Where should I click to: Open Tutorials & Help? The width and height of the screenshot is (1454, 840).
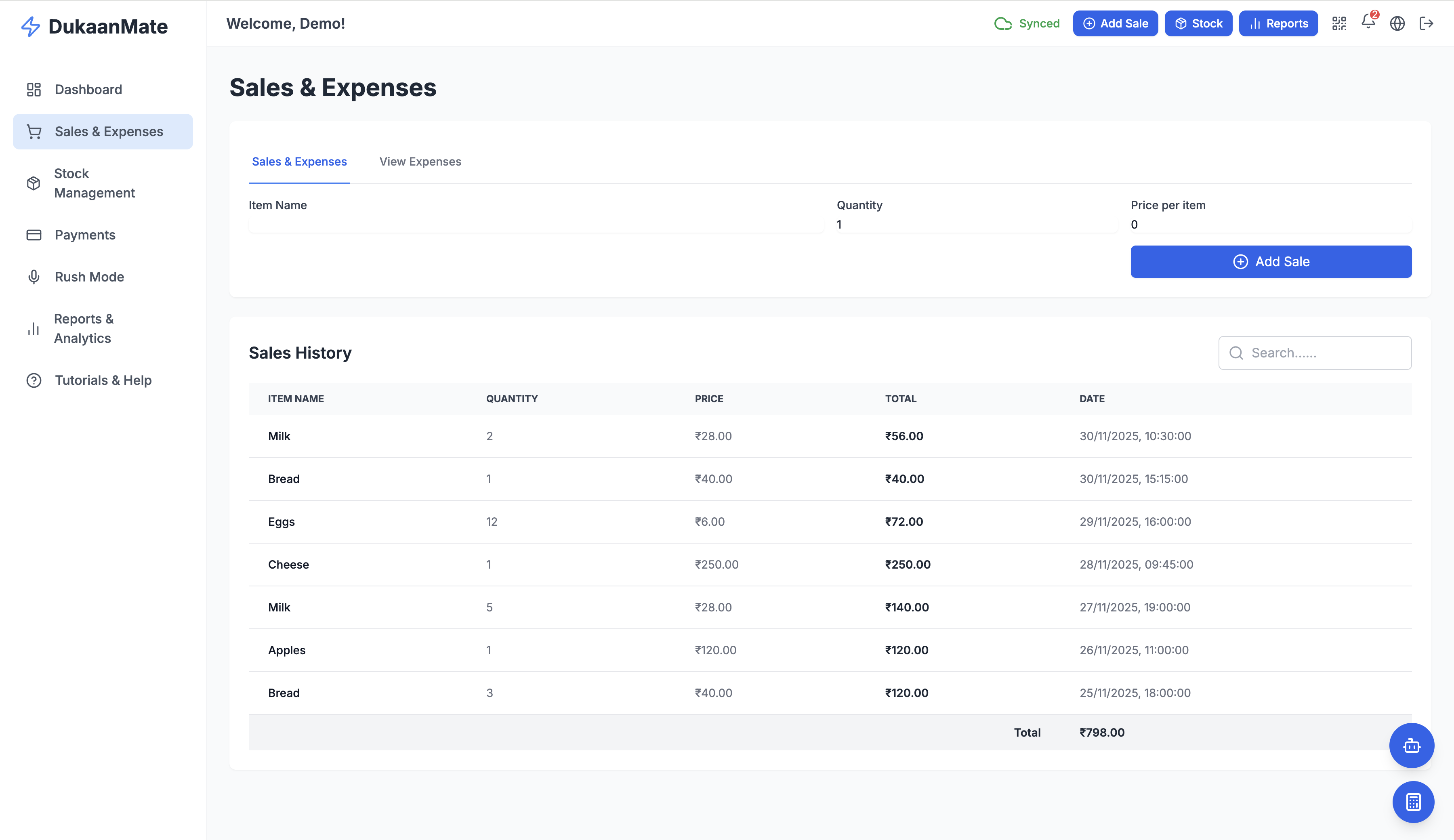tap(103, 380)
